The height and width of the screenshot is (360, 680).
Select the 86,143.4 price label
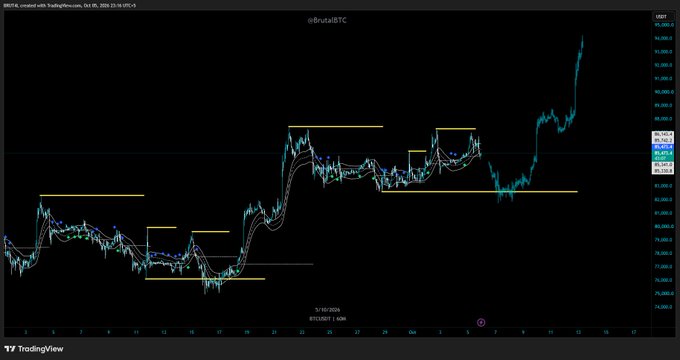663,134
